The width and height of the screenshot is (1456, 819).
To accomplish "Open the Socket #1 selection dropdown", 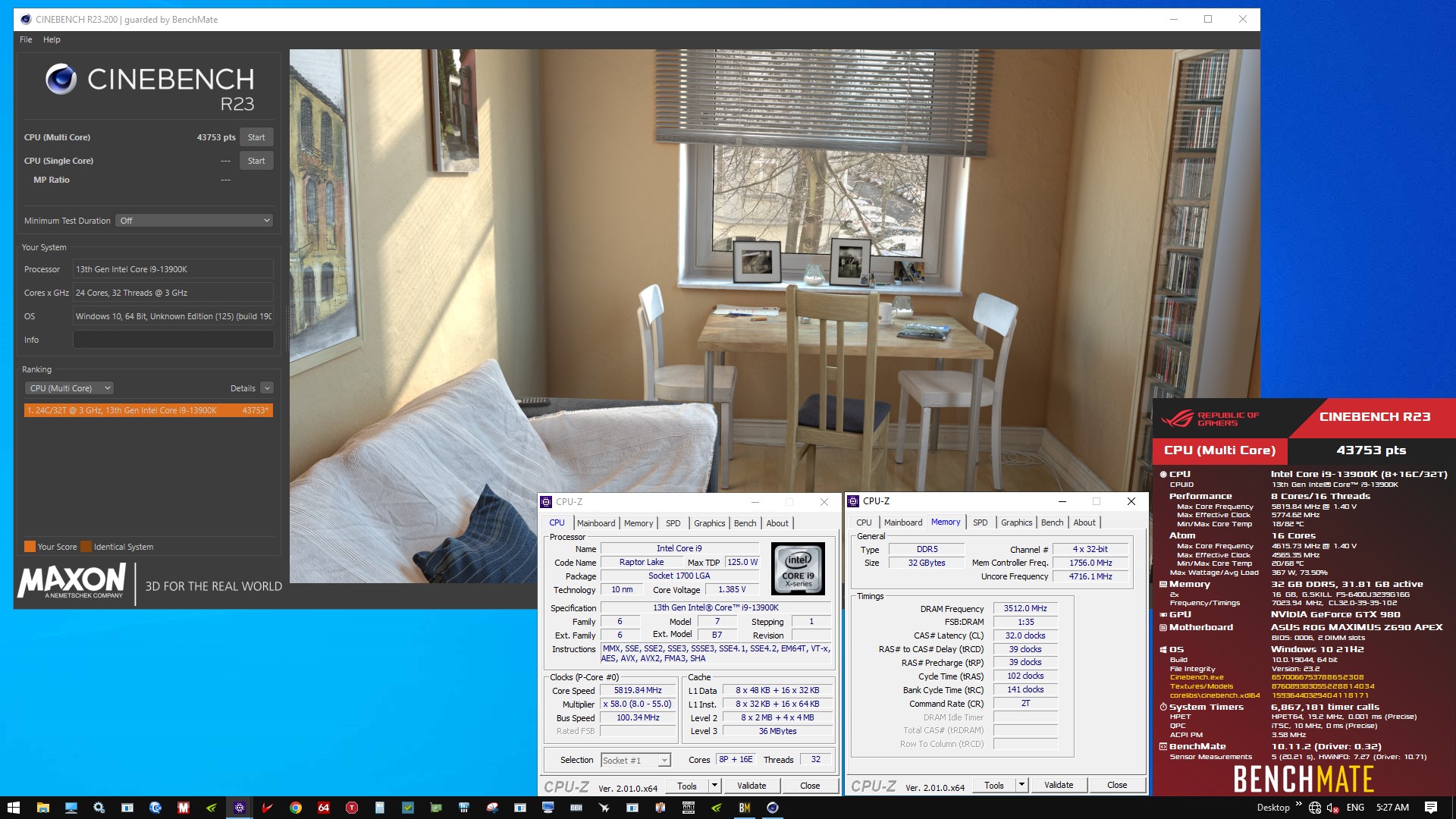I will point(635,760).
